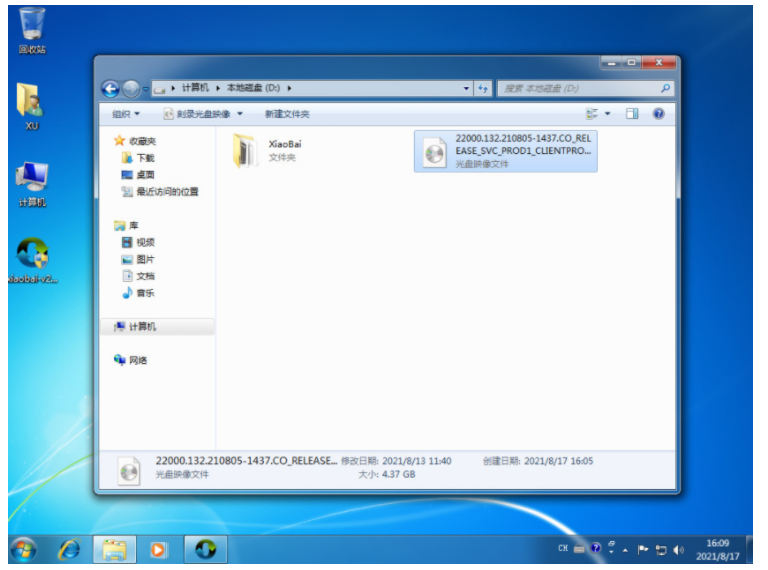This screenshot has height=570, width=768.
Task: Expand the address bar history dropdown
Action: pyautogui.click(x=467, y=89)
